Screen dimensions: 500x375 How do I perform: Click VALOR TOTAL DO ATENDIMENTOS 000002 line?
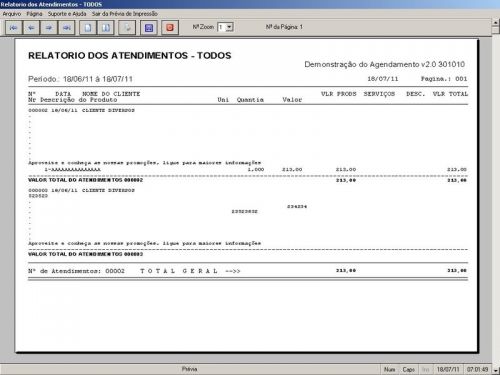pos(85,180)
